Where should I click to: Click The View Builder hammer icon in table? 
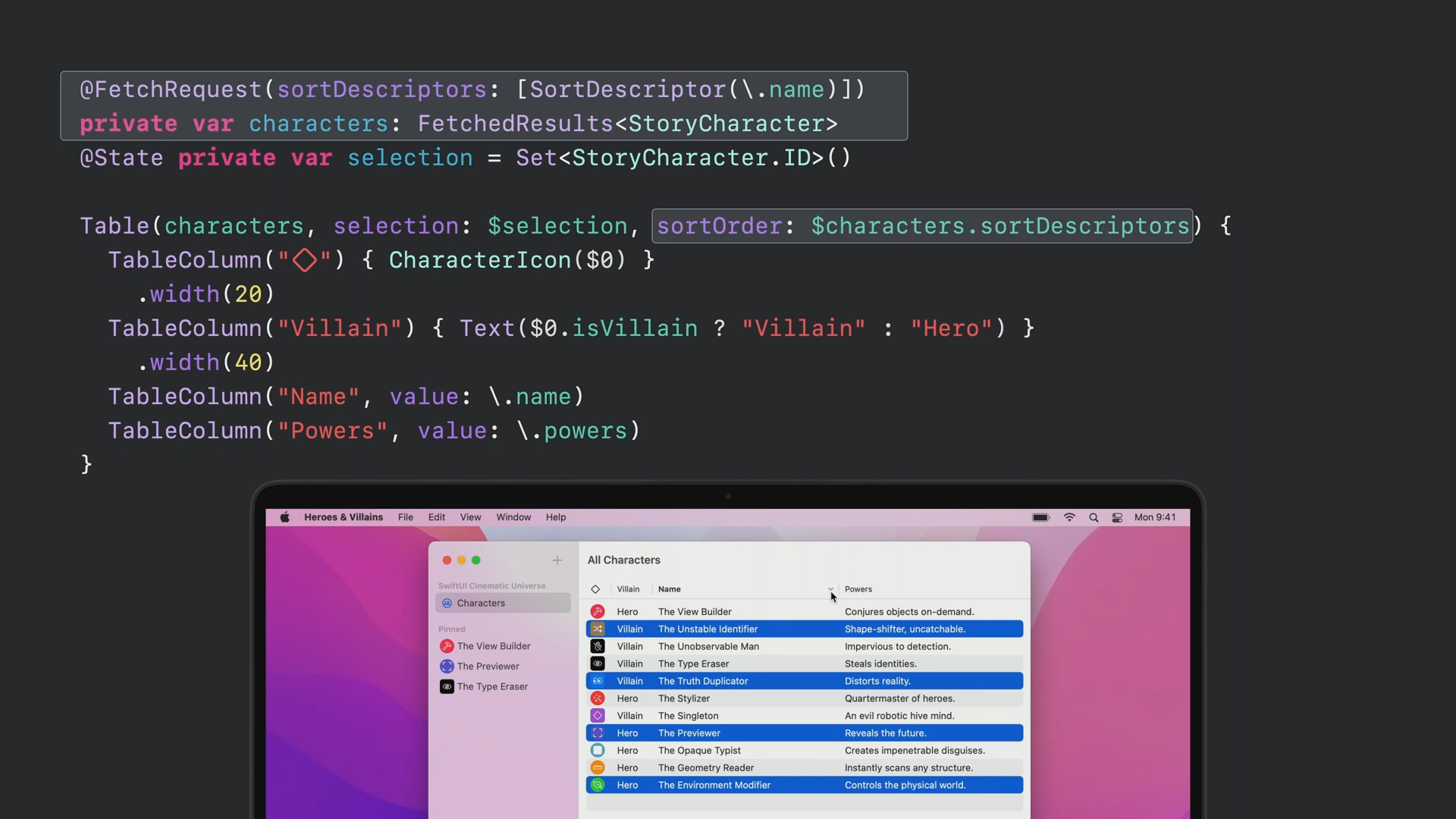(x=598, y=612)
